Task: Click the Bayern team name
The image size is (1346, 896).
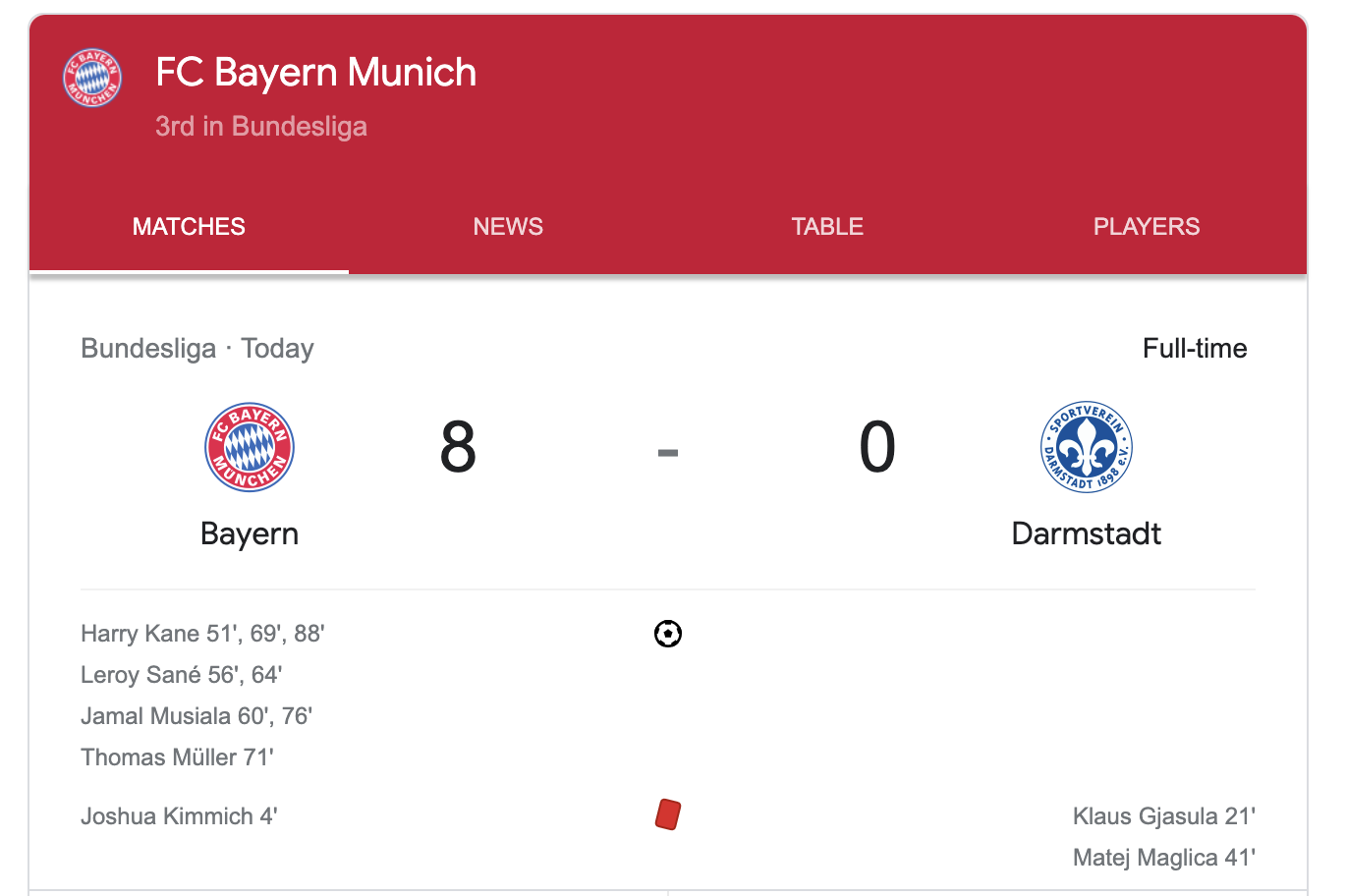Action: 250,533
